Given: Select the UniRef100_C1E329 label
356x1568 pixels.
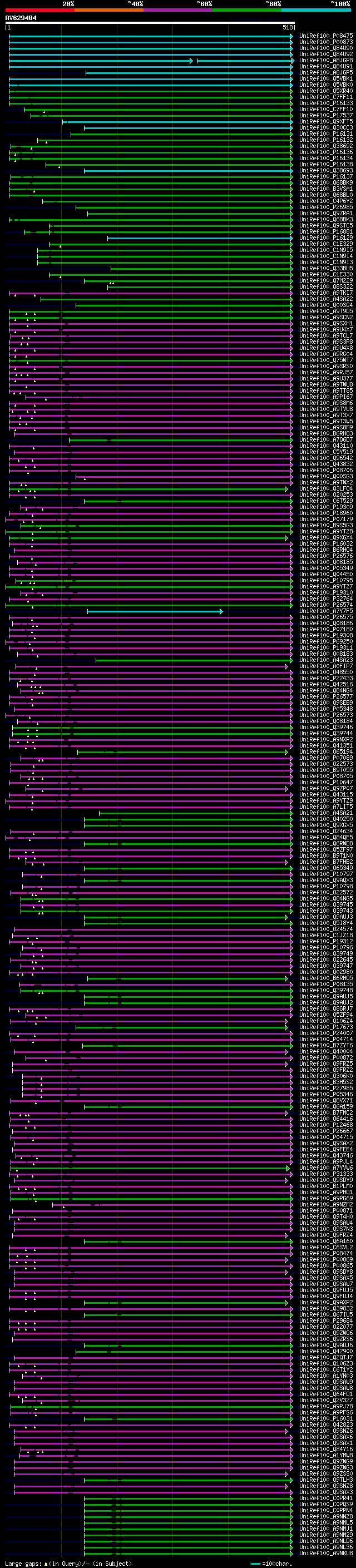Looking at the screenshot, I should pyautogui.click(x=325, y=244).
